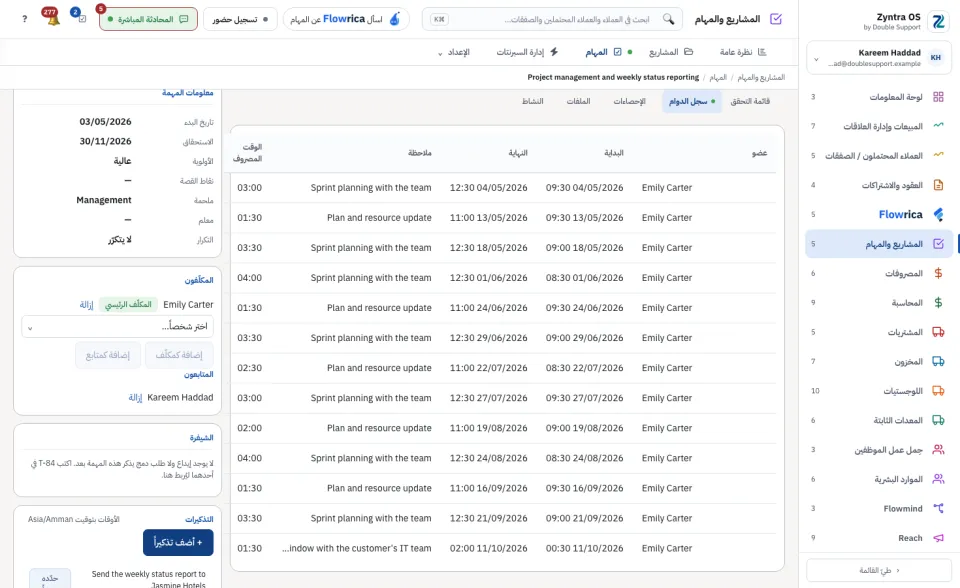This screenshot has height=588, width=960.
Task: Open the Purchases truck icon
Action: [x=938, y=332]
